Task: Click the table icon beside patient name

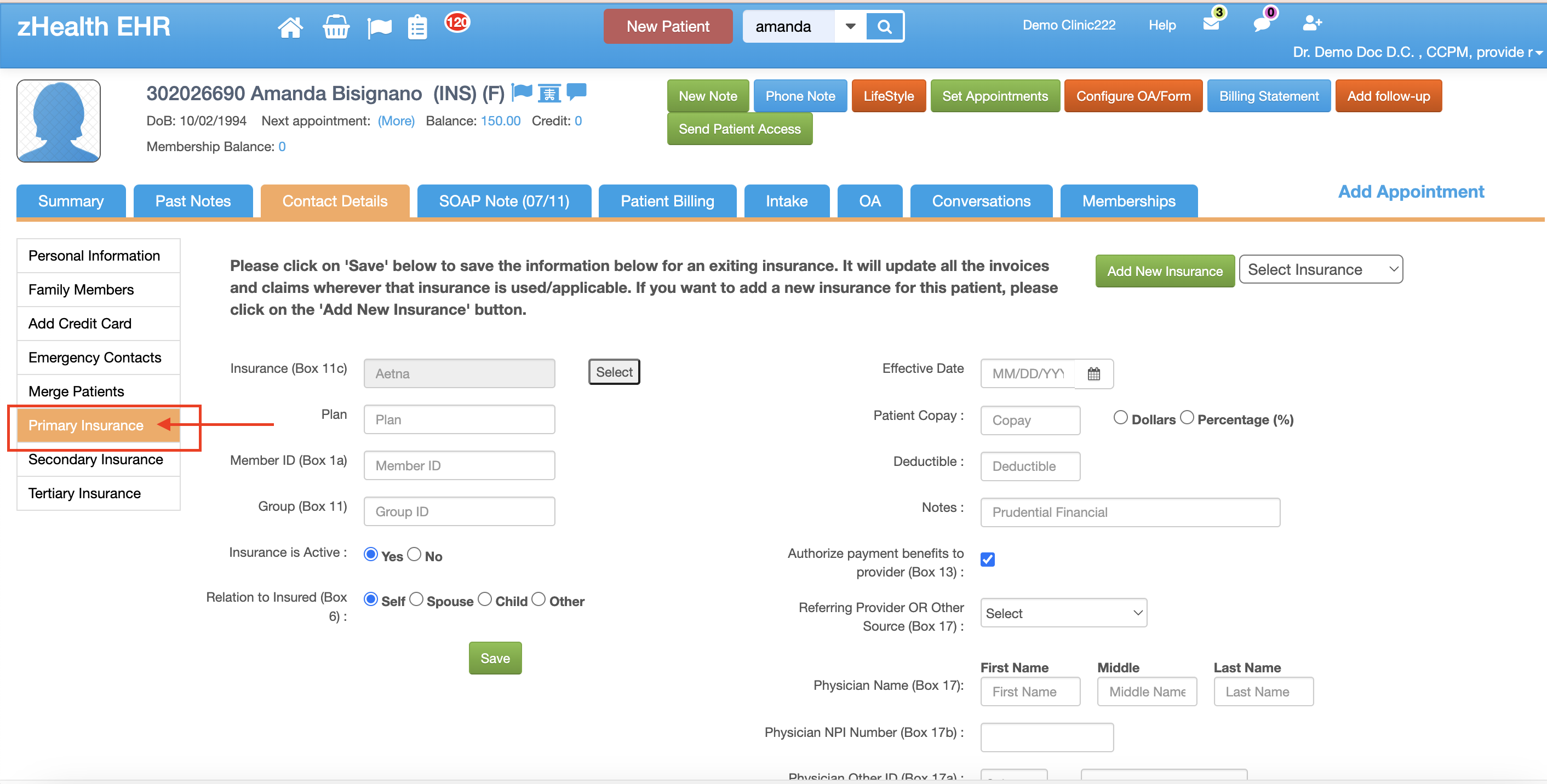Action: pyautogui.click(x=549, y=93)
